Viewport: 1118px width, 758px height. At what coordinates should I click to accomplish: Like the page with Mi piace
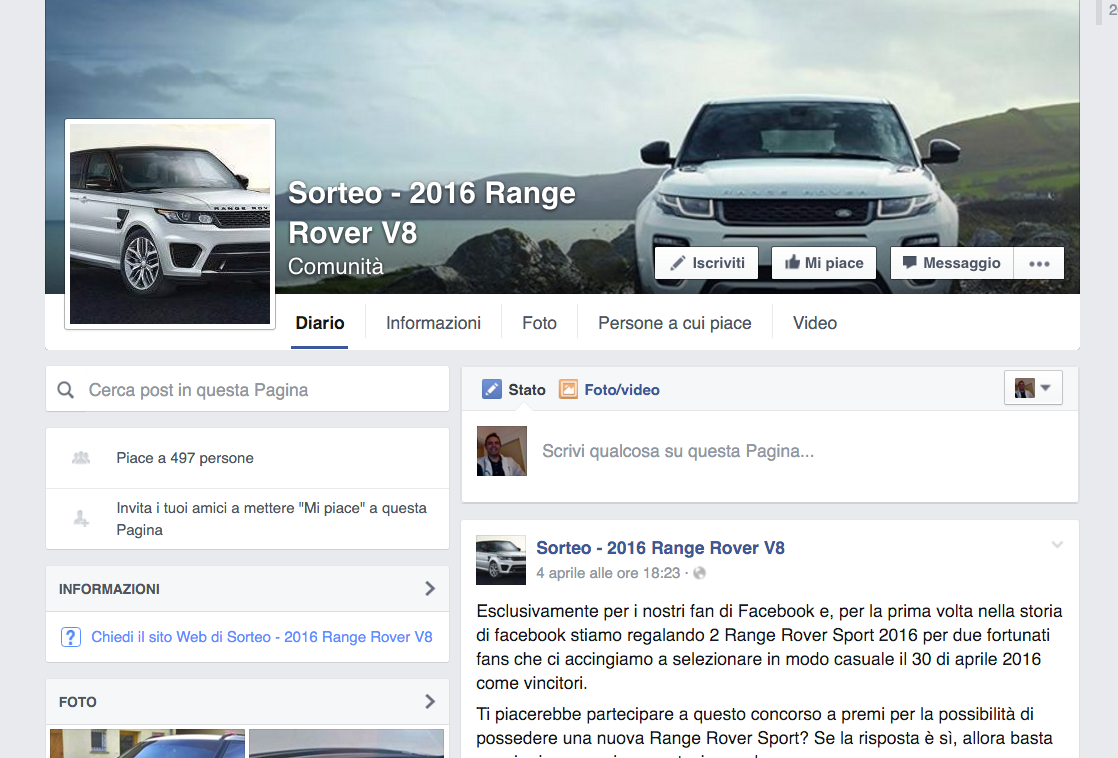point(824,263)
